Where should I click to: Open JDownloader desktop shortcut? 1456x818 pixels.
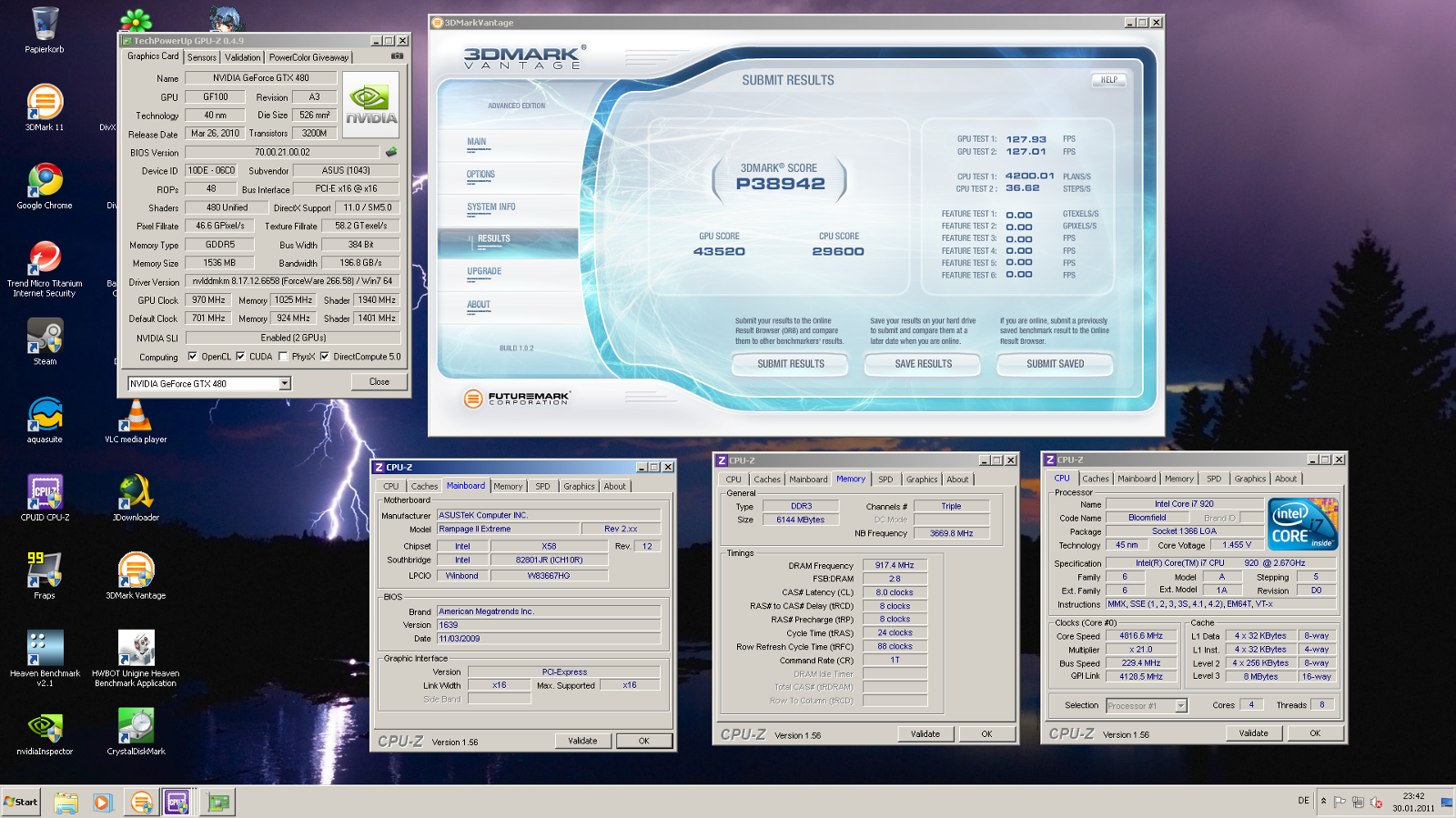click(x=136, y=498)
